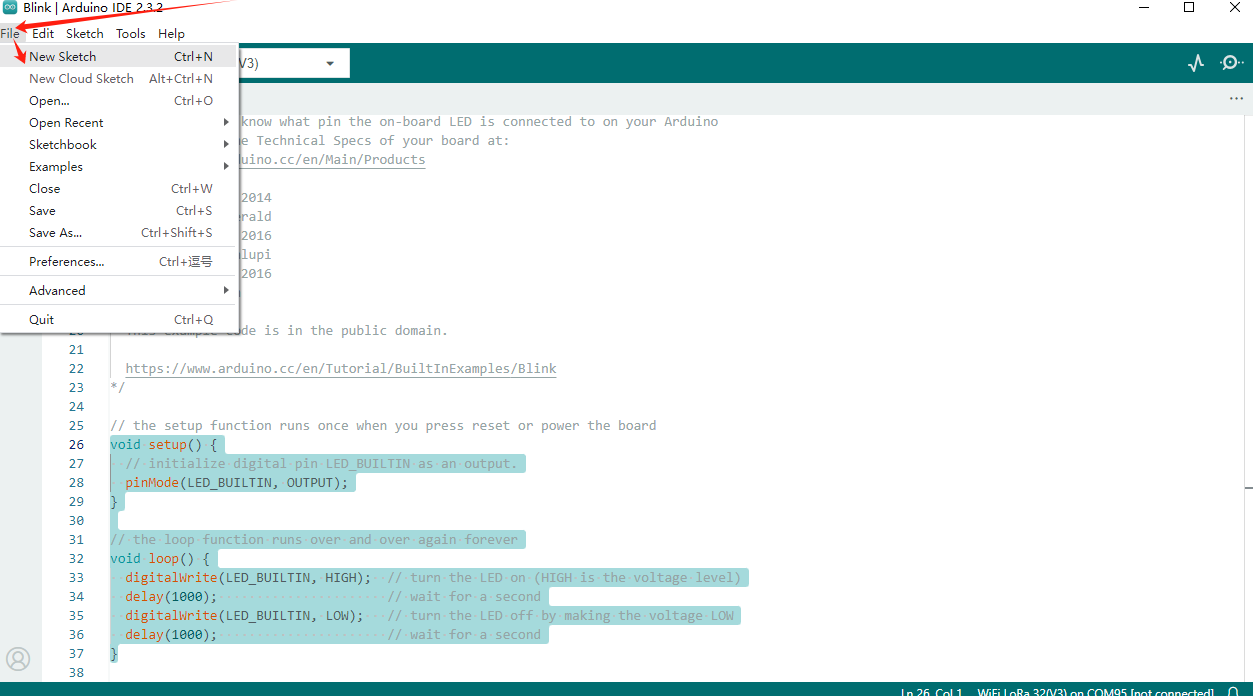Choose Quit from the File menu
Screen dimensions: 1253x696
tap(119, 320)
